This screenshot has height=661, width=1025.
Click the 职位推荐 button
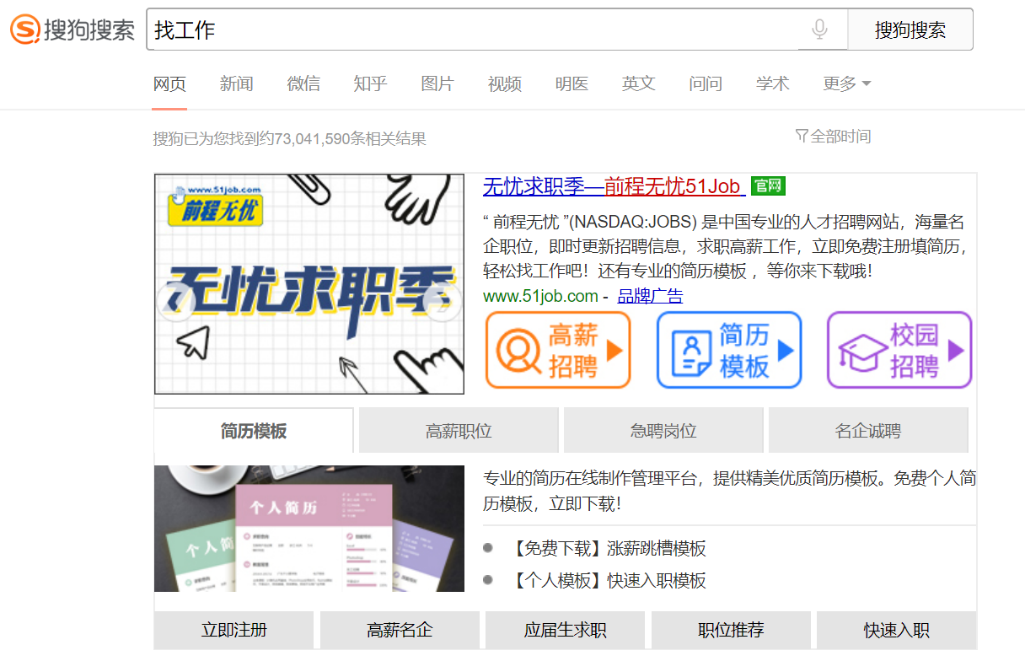pos(731,630)
